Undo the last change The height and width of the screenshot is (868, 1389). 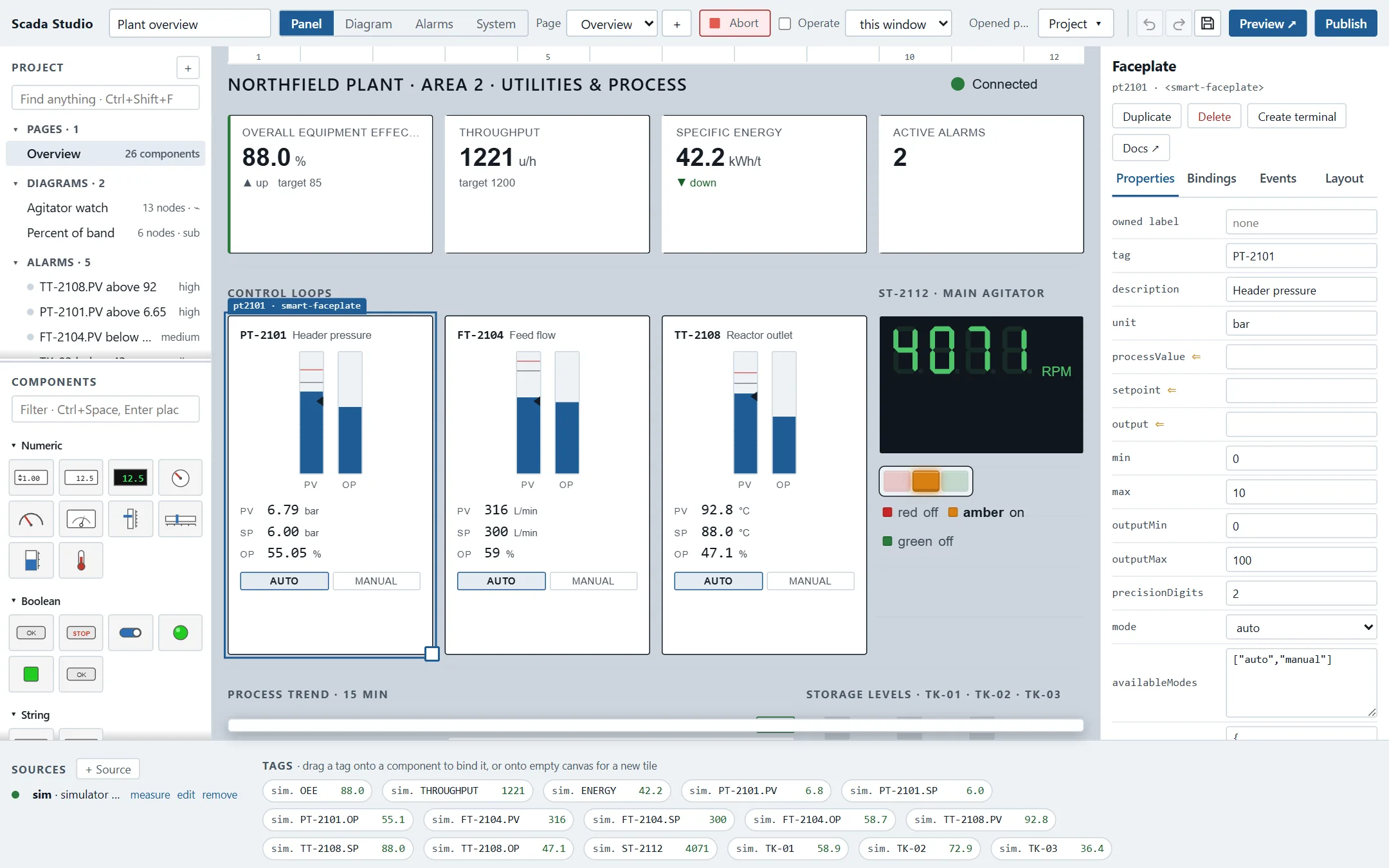1149,24
